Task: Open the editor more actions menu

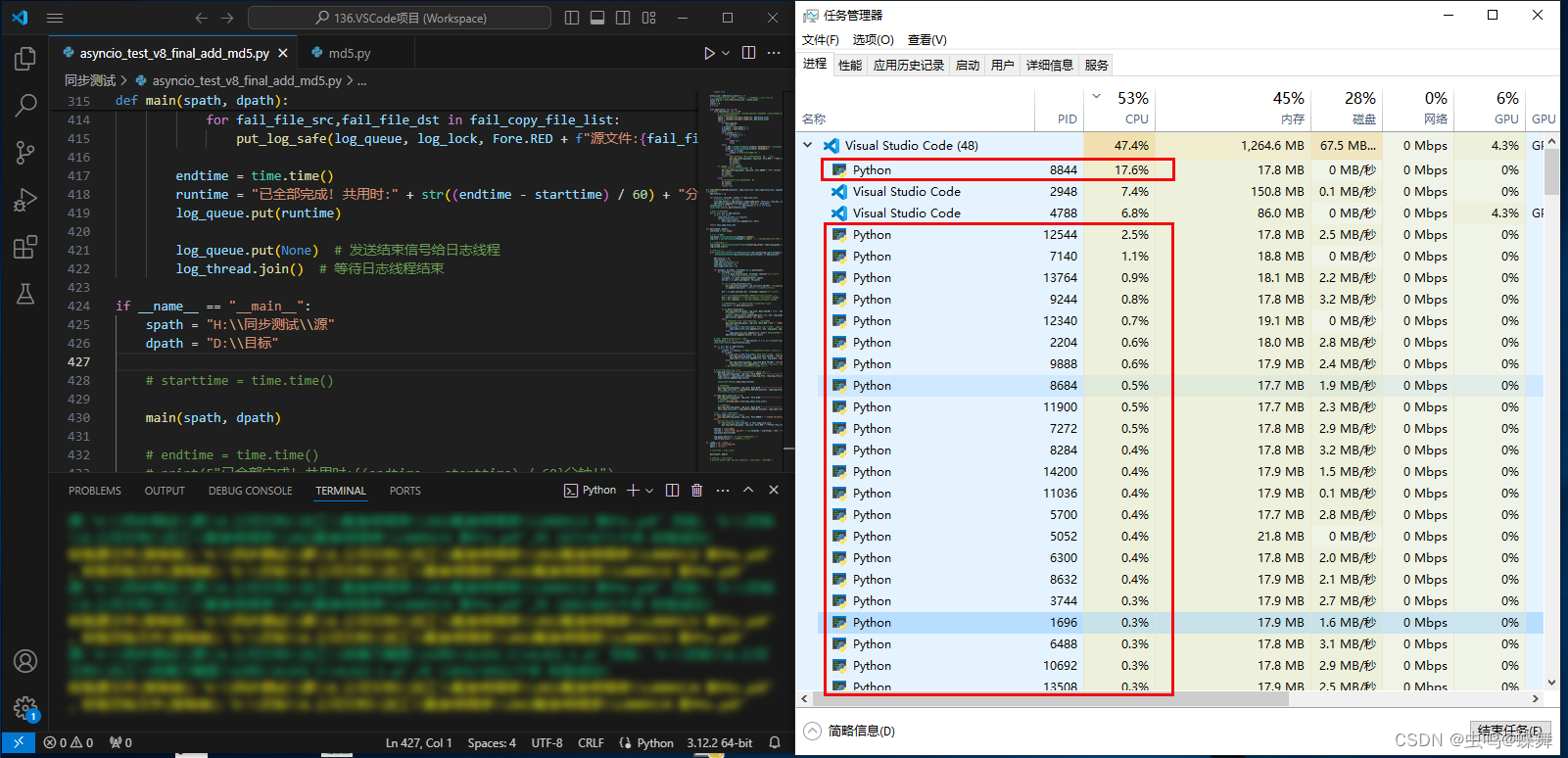Action: click(x=774, y=53)
